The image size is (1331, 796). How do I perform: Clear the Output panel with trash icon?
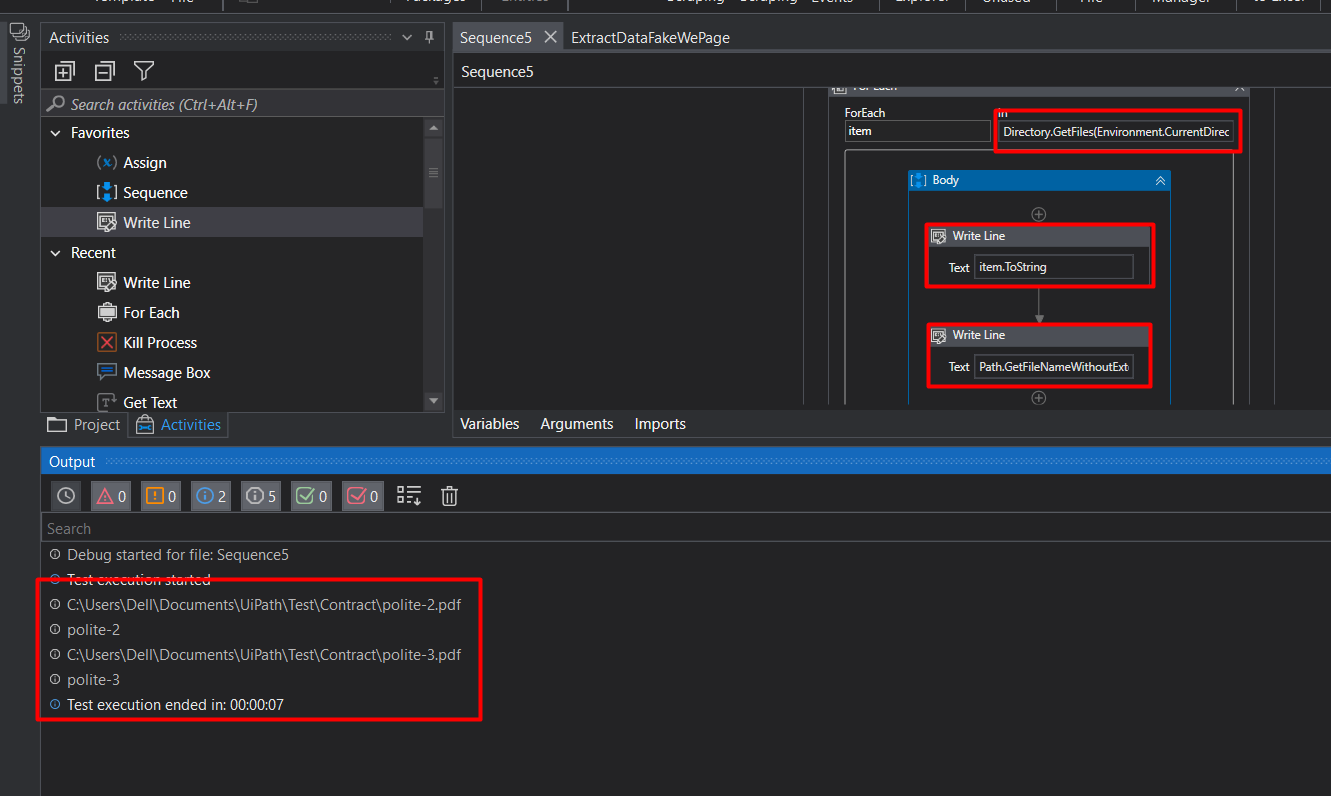pyautogui.click(x=448, y=495)
